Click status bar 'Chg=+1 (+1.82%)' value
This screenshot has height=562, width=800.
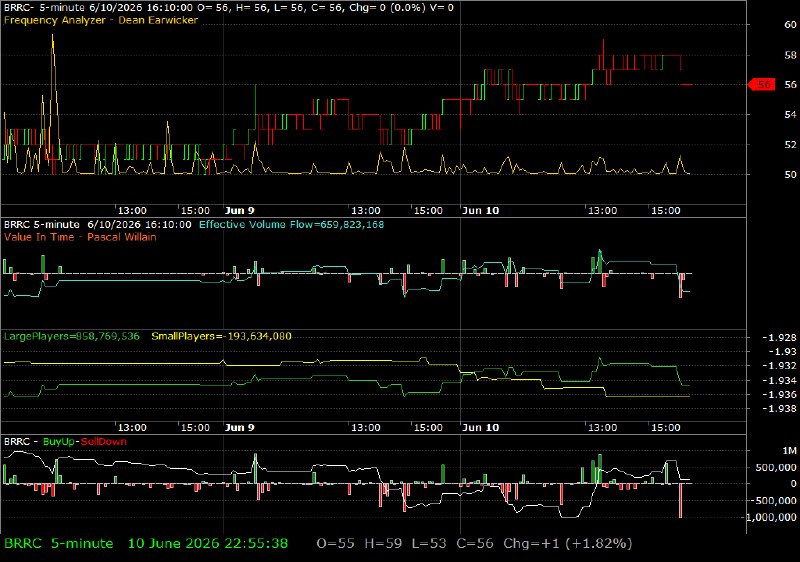tap(568, 544)
